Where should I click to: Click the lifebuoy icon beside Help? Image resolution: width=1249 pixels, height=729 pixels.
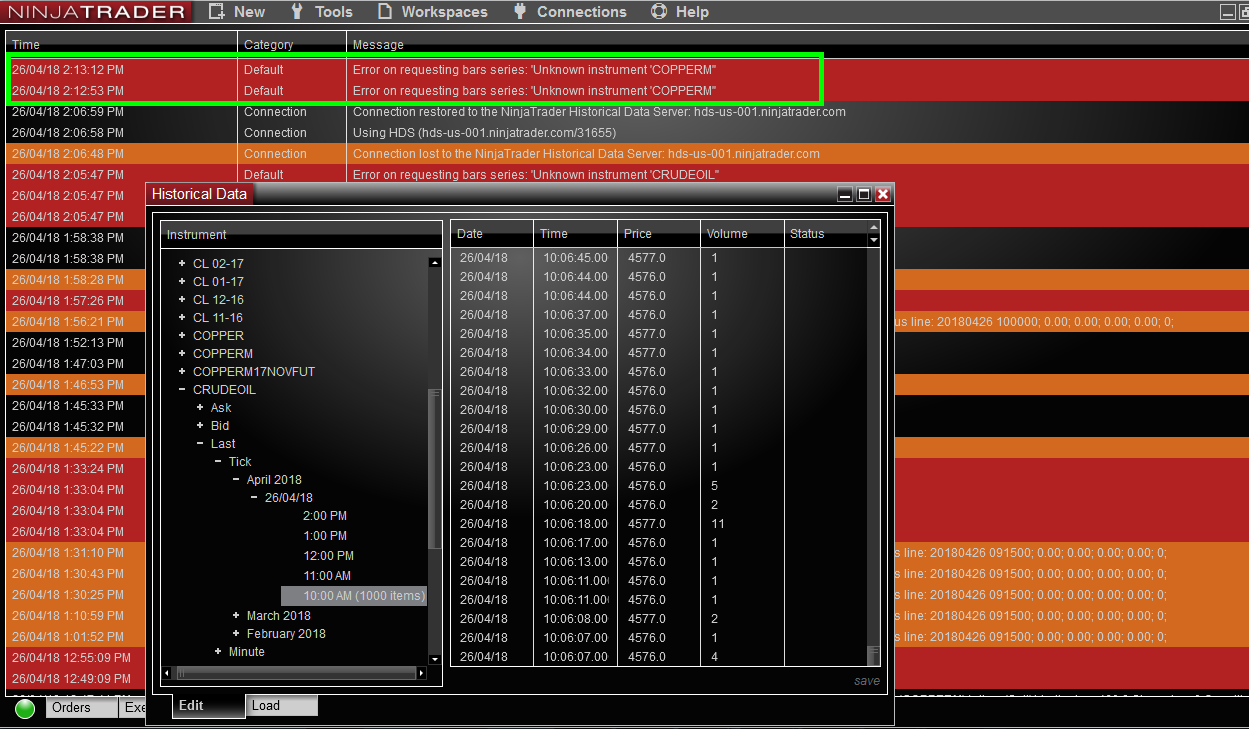pos(659,12)
